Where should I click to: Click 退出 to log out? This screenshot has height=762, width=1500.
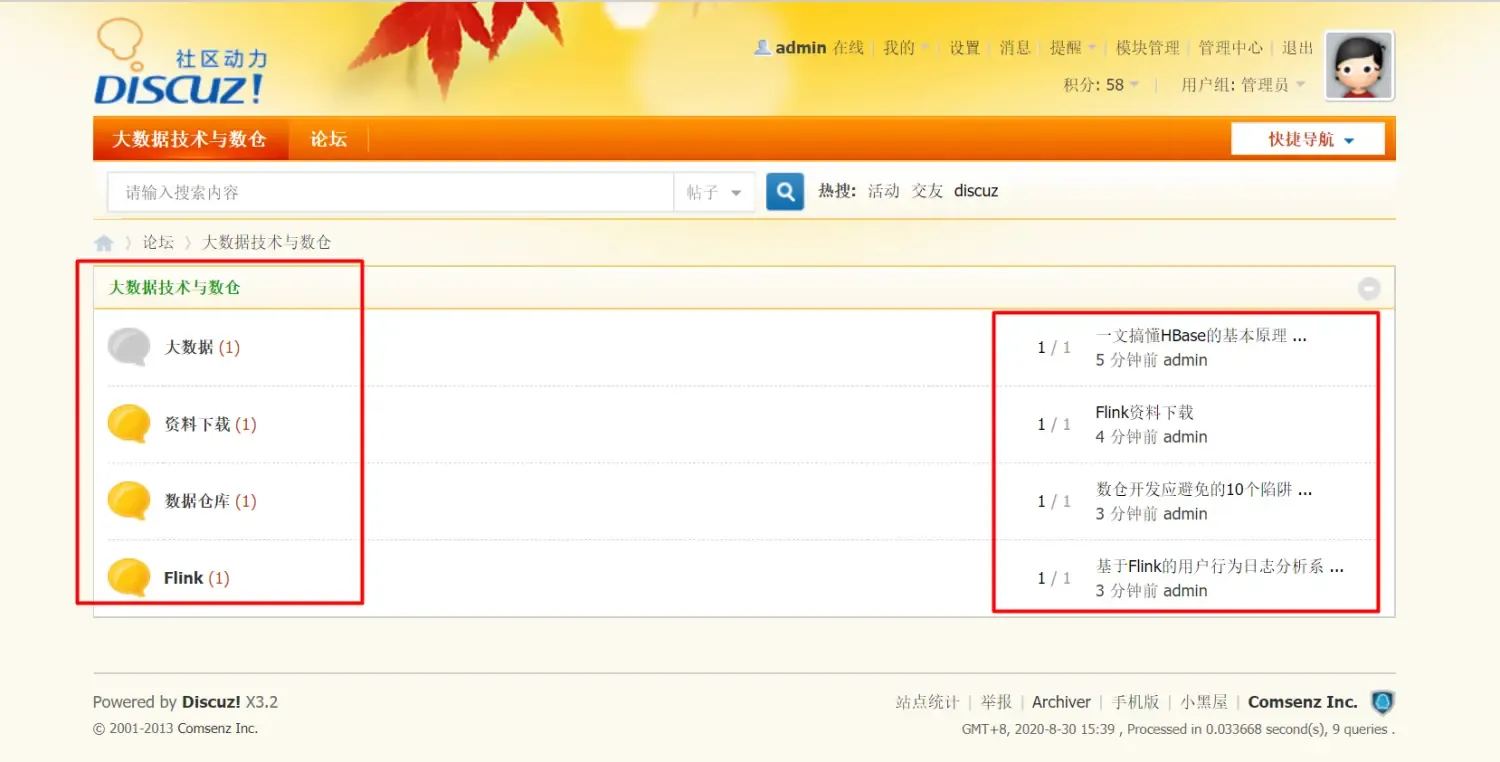[1296, 47]
